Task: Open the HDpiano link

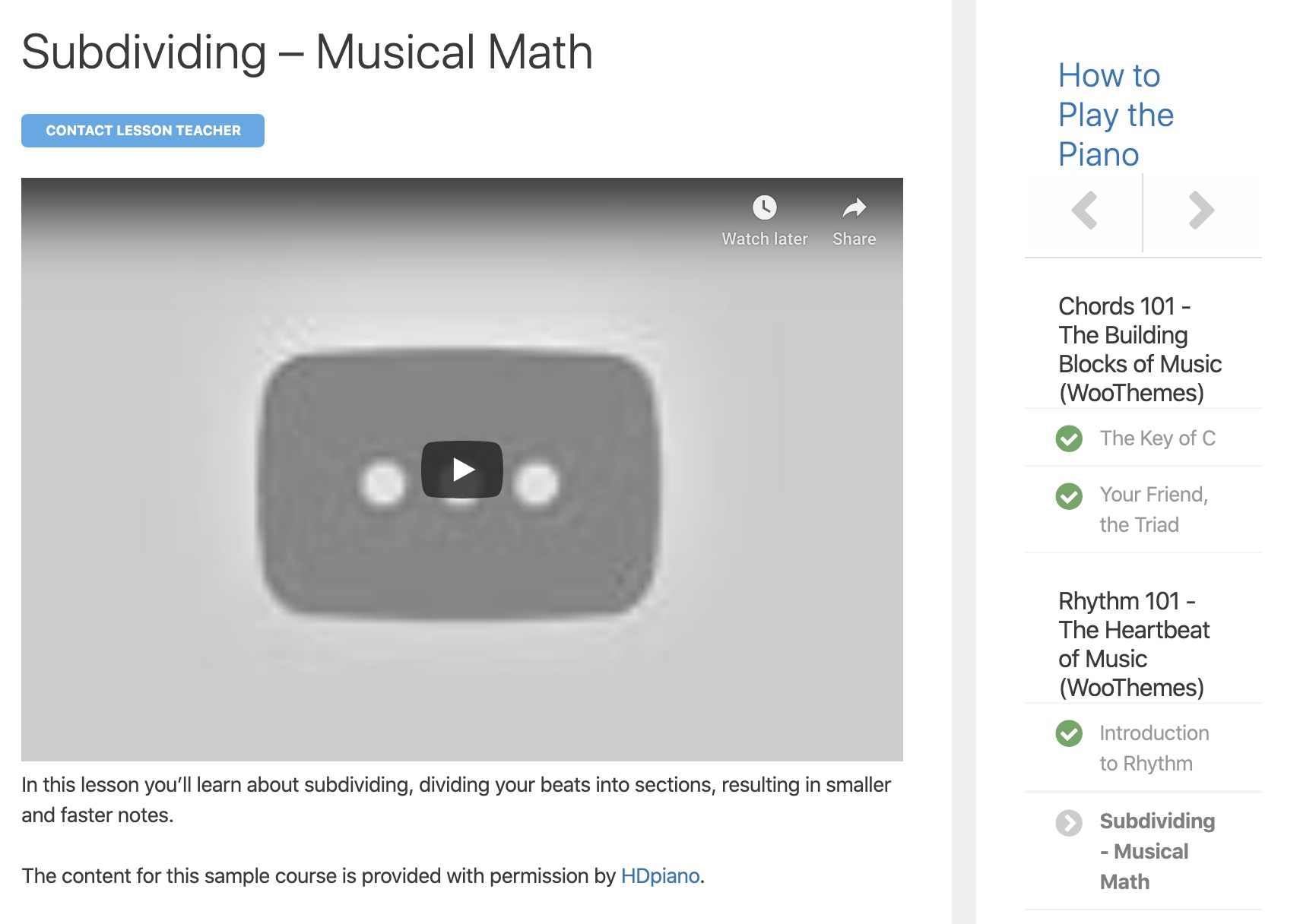Action: (660, 876)
